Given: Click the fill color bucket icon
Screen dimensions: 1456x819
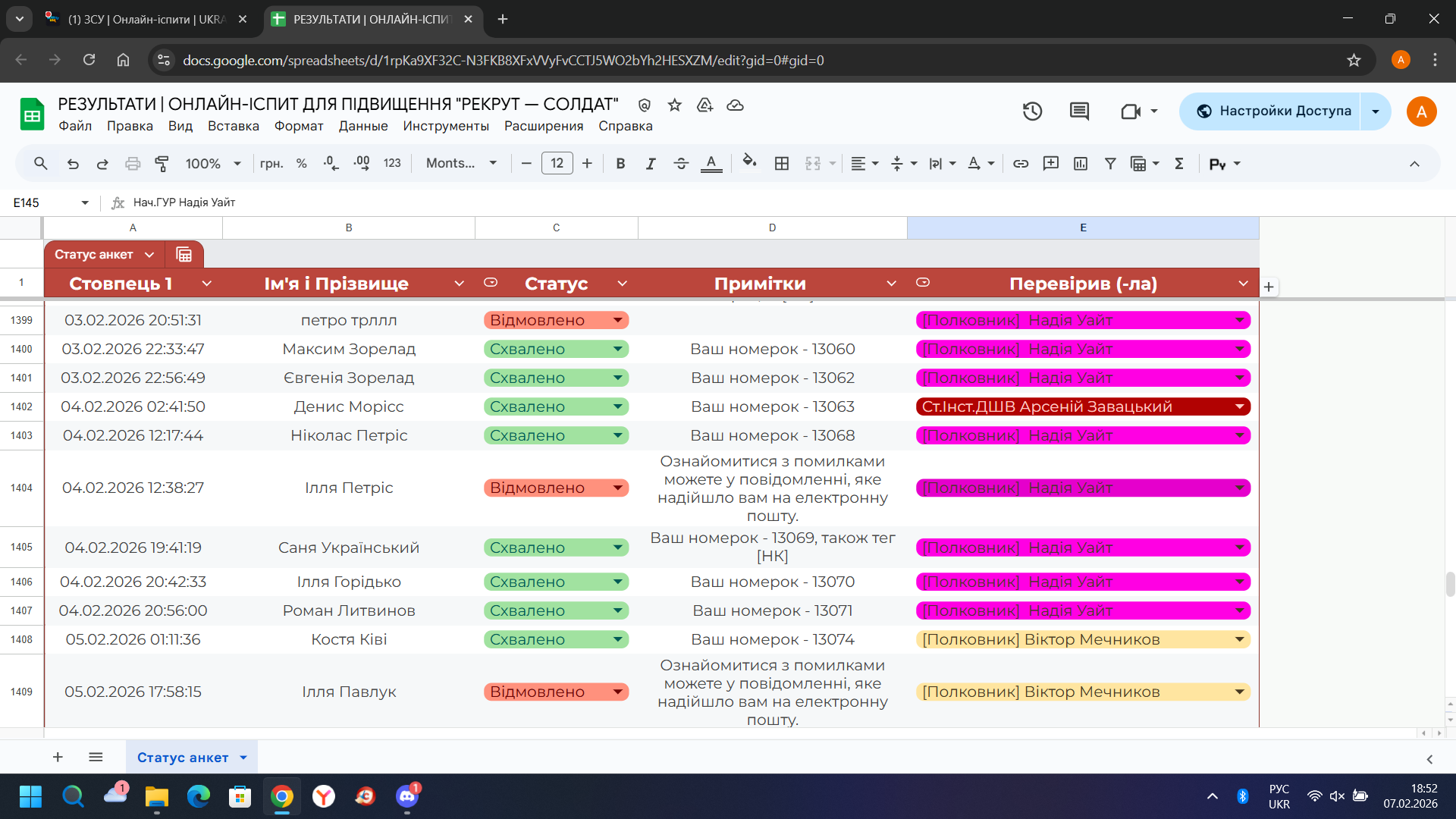Looking at the screenshot, I should click(x=749, y=162).
